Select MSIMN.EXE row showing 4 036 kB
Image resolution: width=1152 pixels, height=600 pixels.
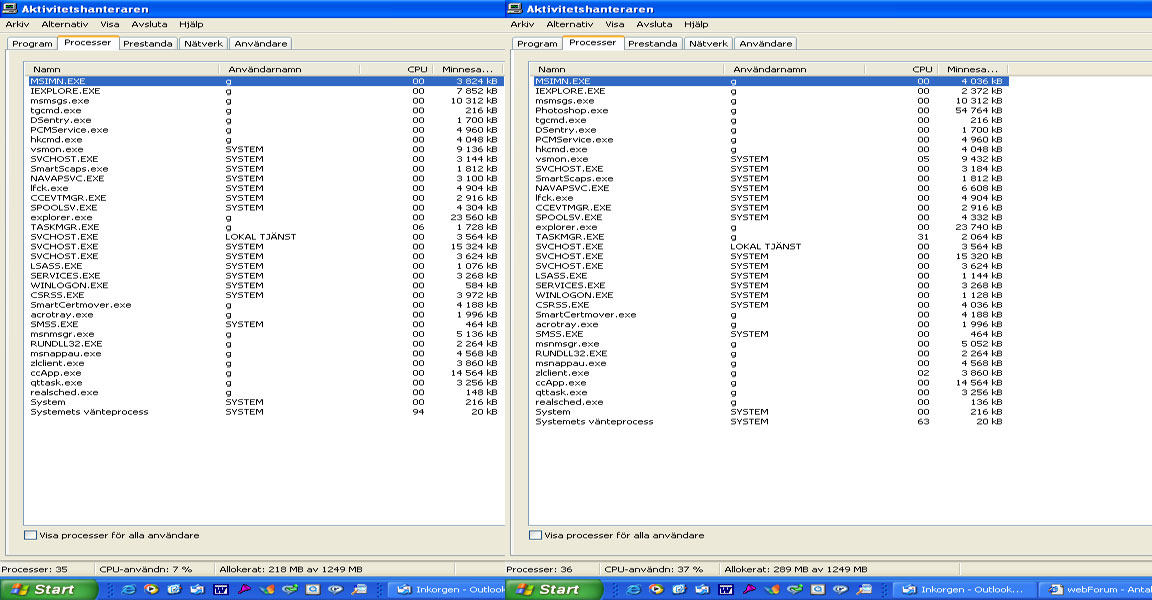coord(768,81)
